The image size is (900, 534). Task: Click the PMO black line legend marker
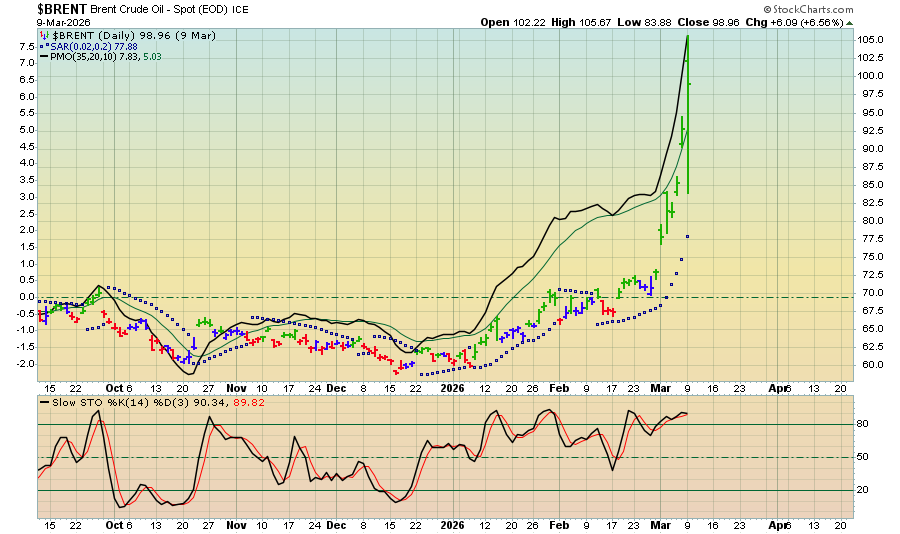pos(45,57)
